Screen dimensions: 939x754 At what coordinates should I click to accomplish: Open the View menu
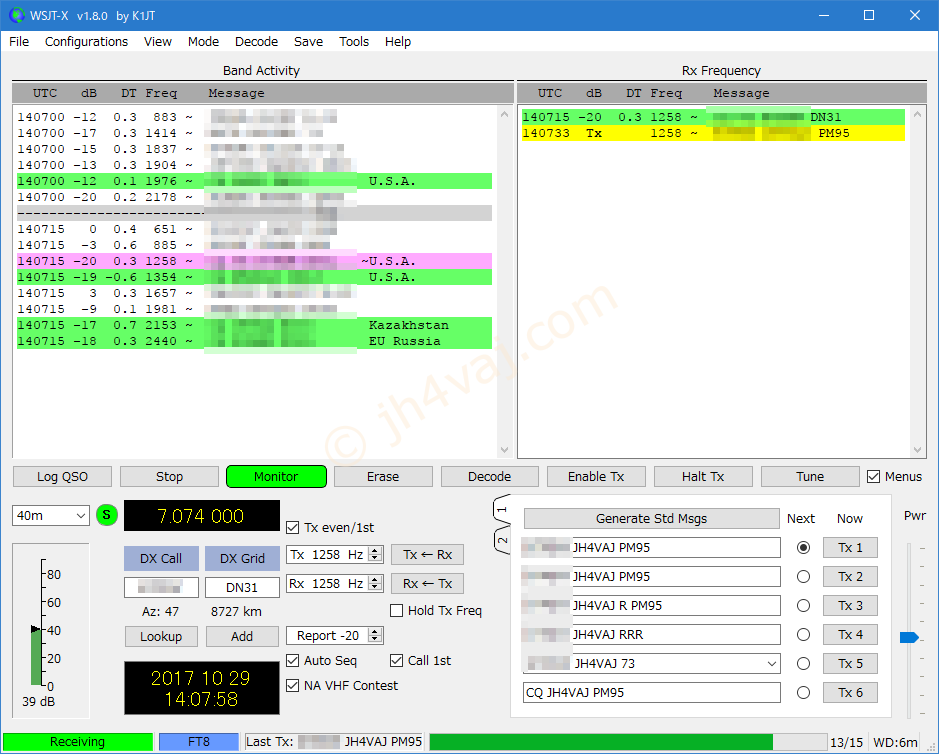click(158, 41)
